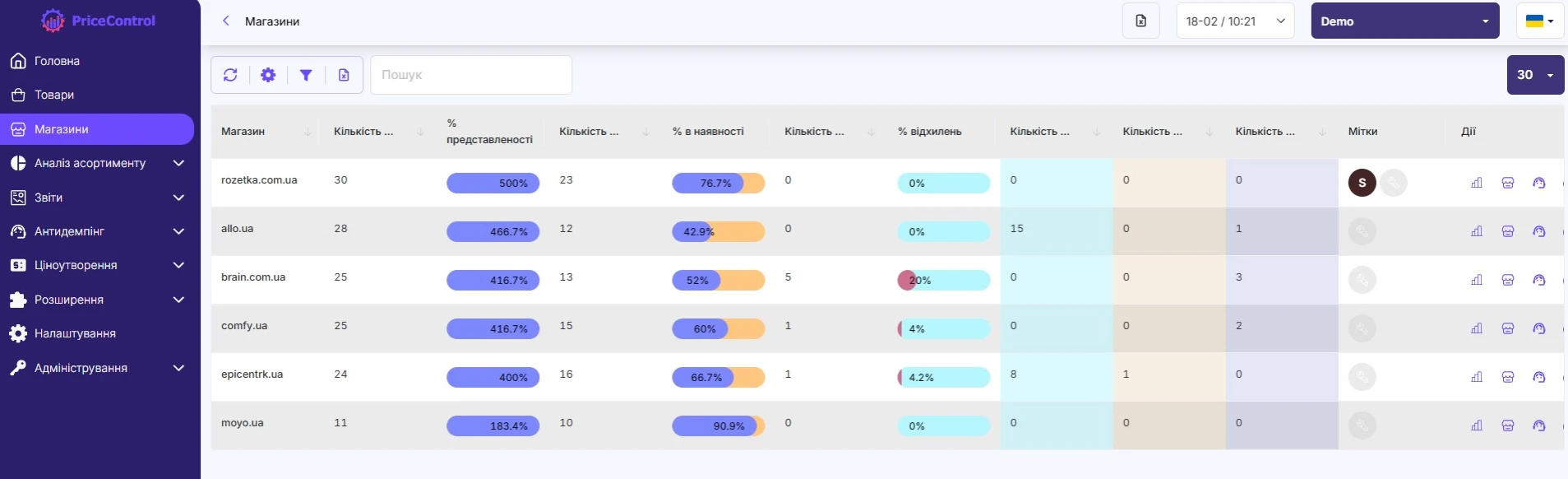Click grey tag circle in allo.ua row
Viewport: 1568px width, 479px height.
[x=1362, y=231]
